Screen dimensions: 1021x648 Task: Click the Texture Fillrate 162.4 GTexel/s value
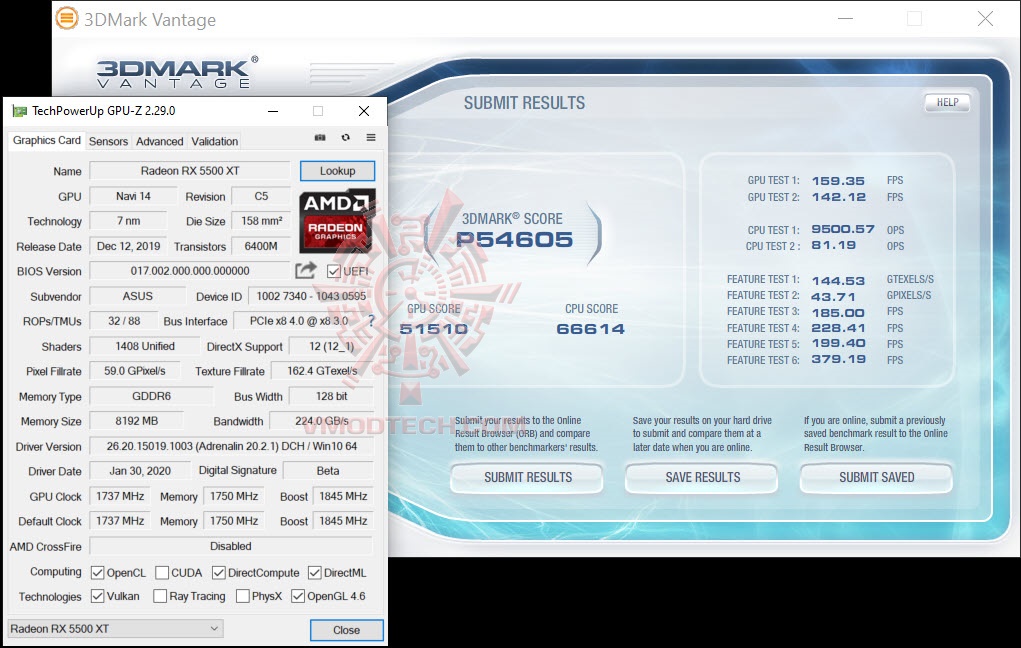[x=322, y=371]
